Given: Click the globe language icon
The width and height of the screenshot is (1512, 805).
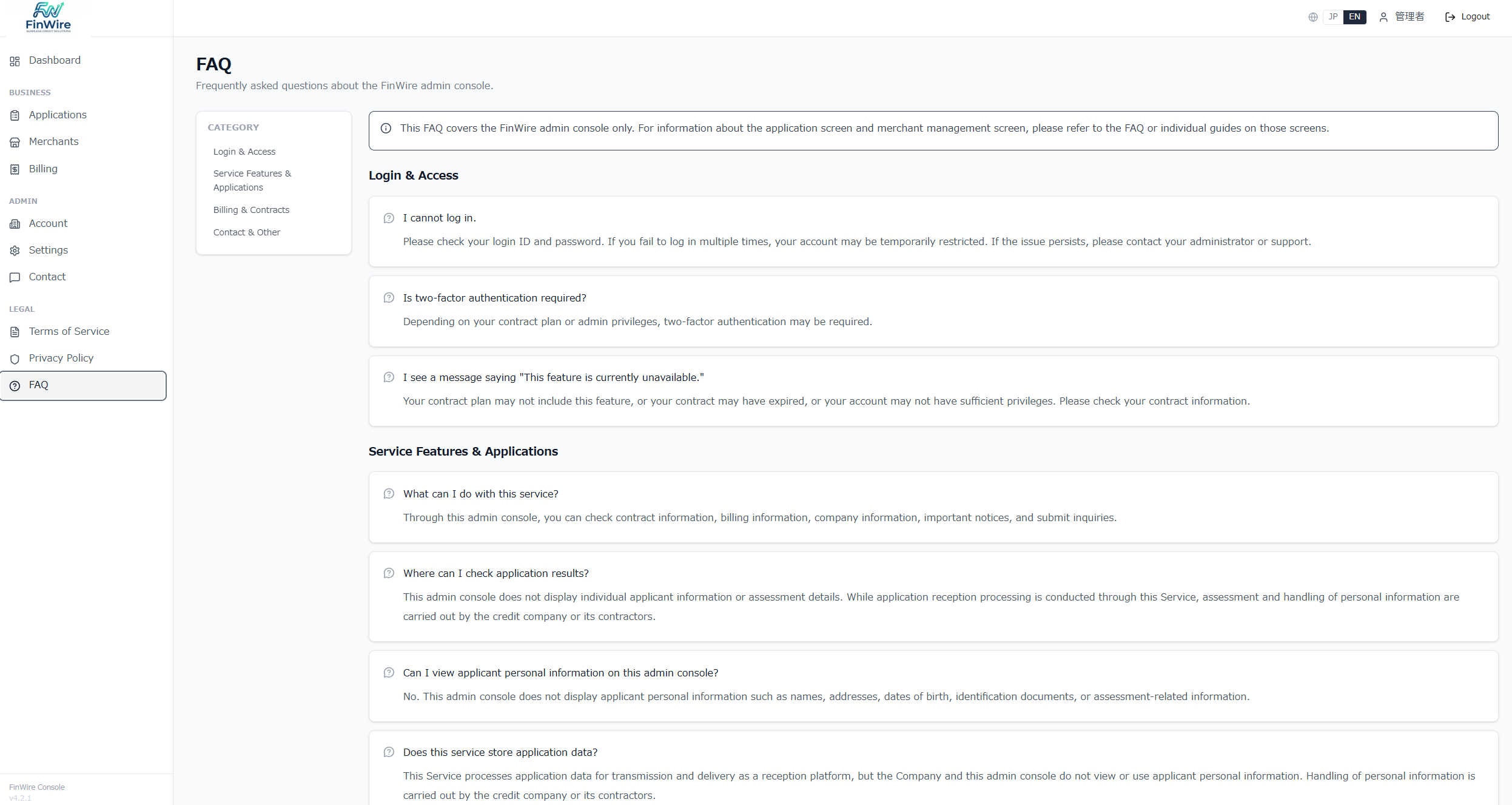Looking at the screenshot, I should click(1312, 17).
